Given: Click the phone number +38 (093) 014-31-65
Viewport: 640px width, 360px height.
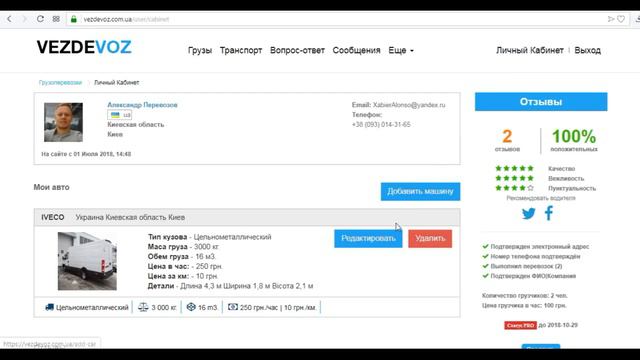Looking at the screenshot, I should pyautogui.click(x=381, y=124).
